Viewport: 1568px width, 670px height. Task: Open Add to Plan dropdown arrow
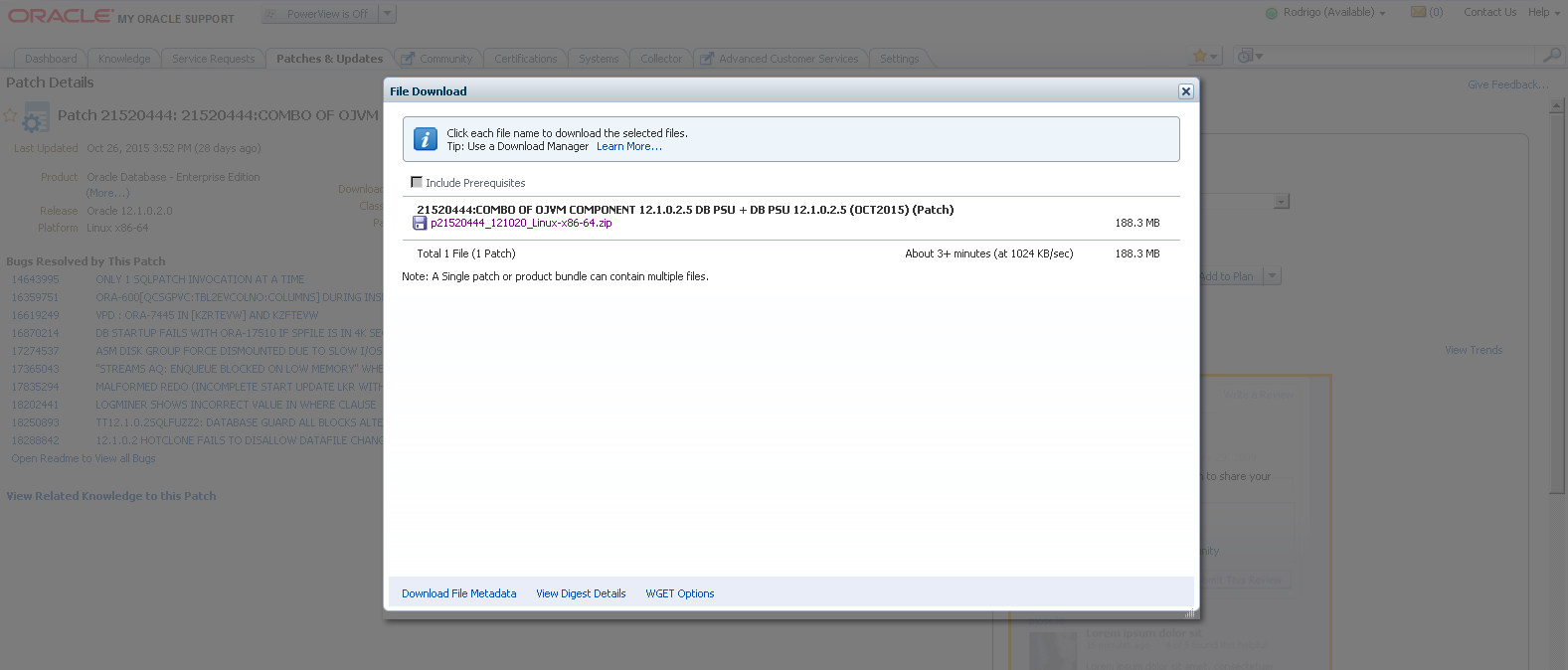click(x=1273, y=276)
